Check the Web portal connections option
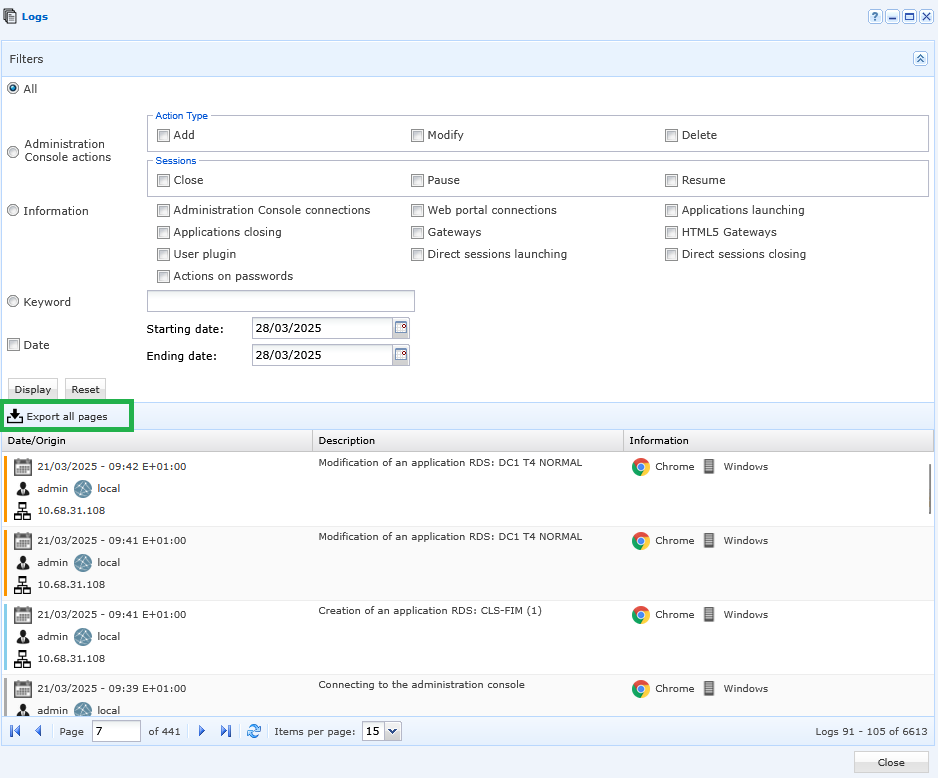The width and height of the screenshot is (939, 779). (x=417, y=210)
